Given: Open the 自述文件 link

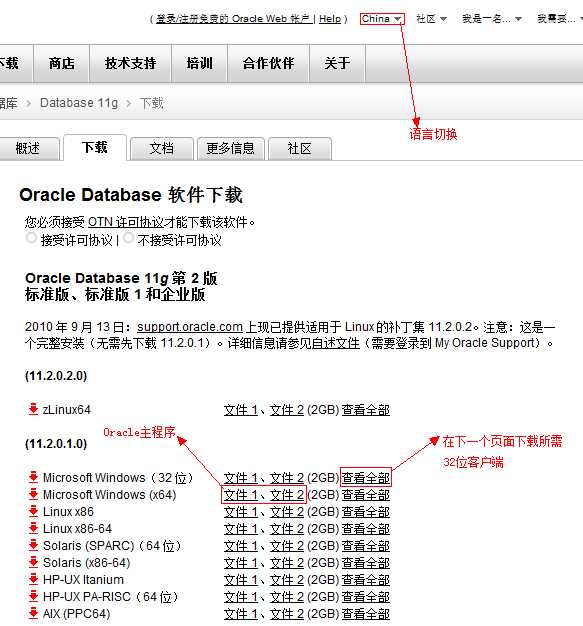Looking at the screenshot, I should pos(335,343).
